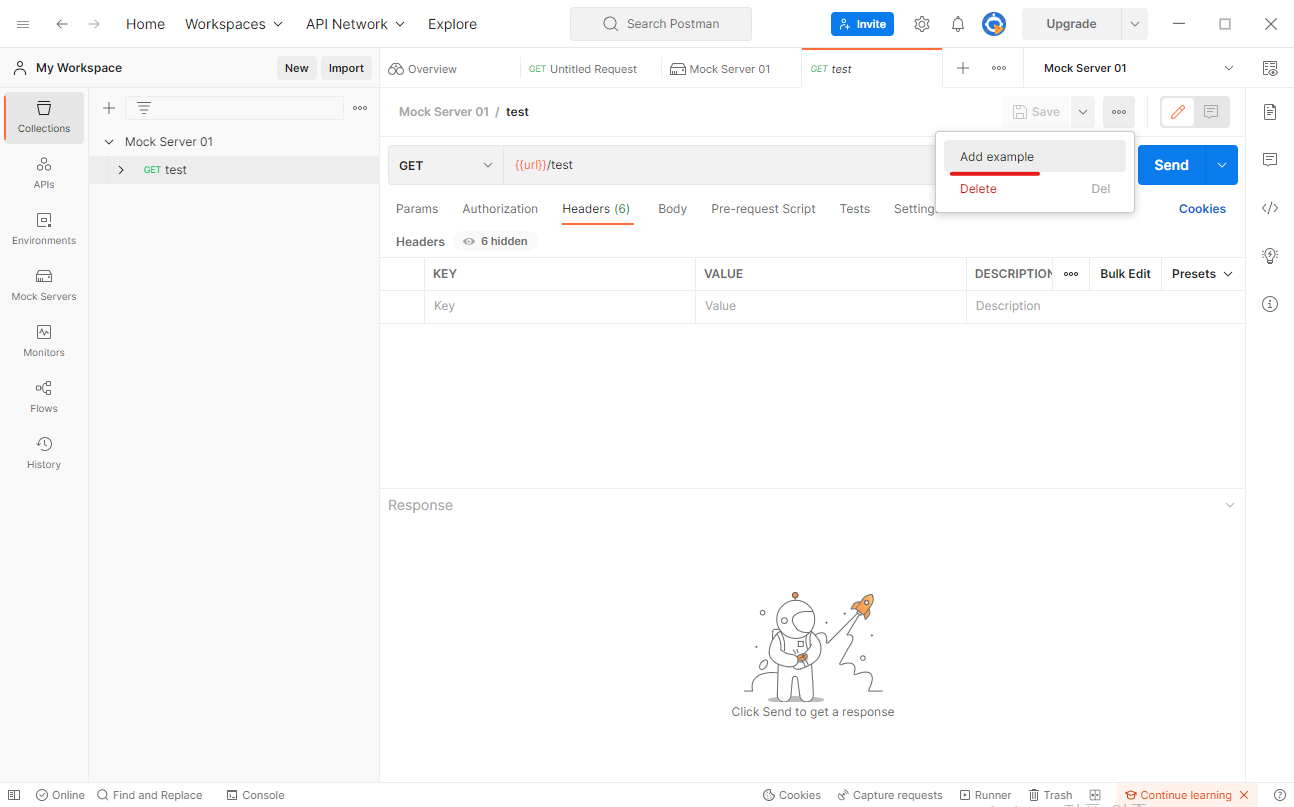Screen dimensions: 1294x807
Task: Open the GET method dropdown
Action: (x=446, y=165)
